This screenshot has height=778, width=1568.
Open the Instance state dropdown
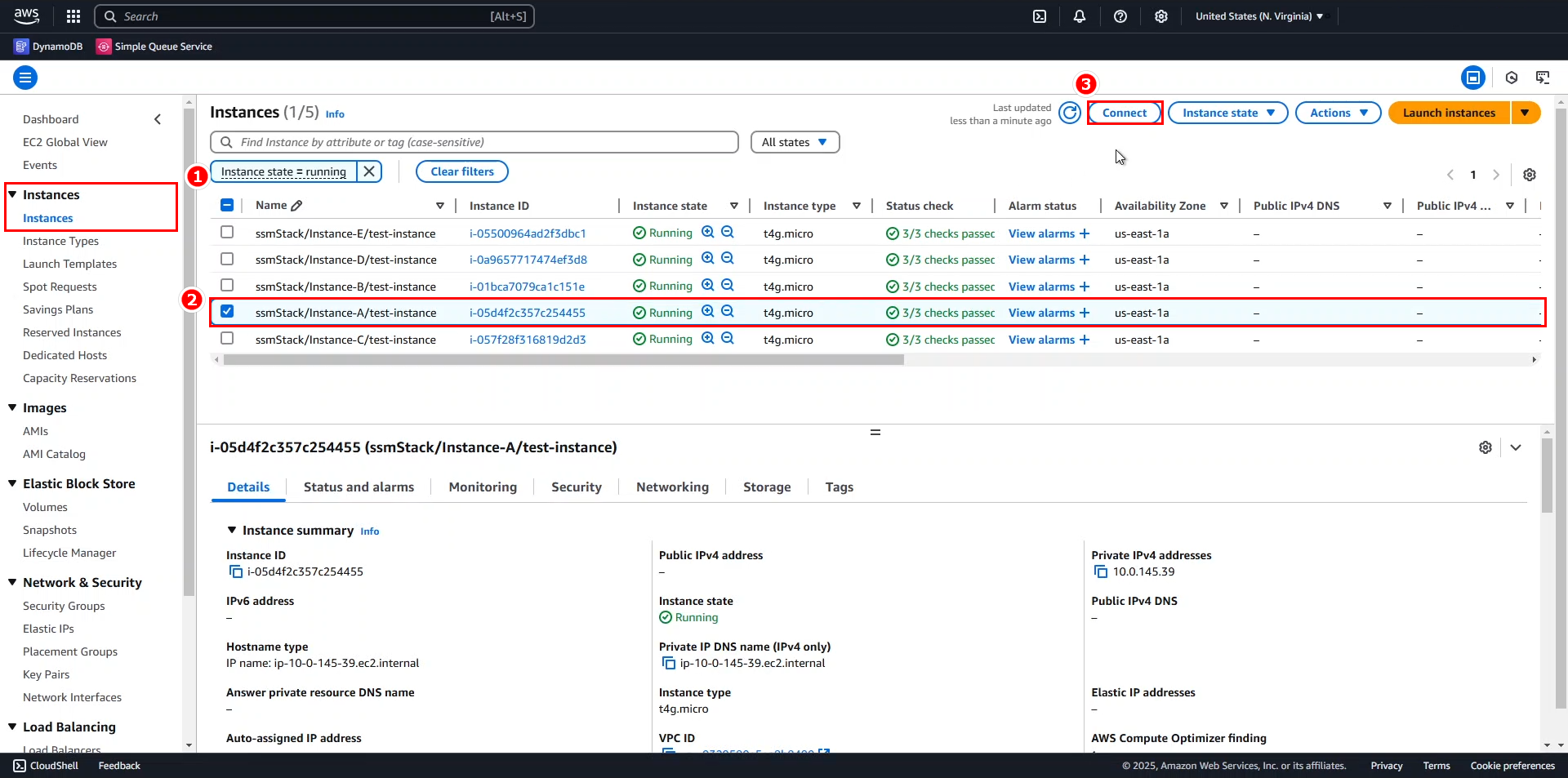1227,113
